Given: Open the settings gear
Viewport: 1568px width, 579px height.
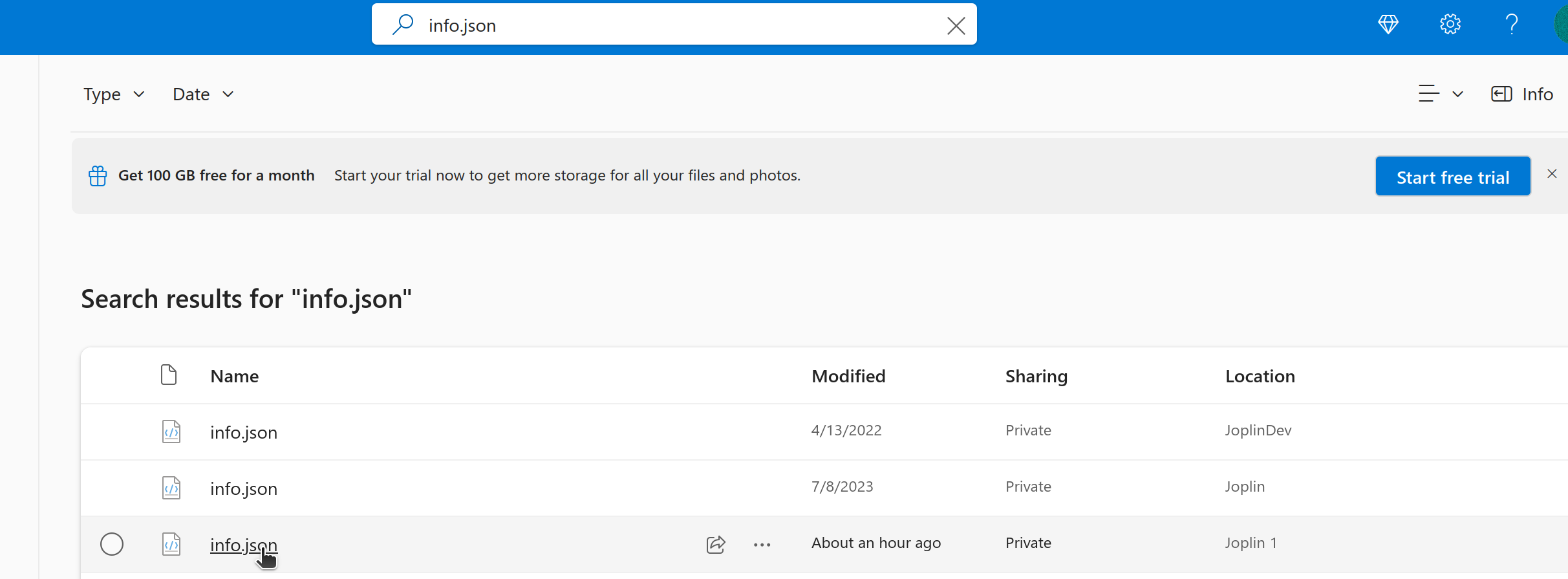Looking at the screenshot, I should 1450,25.
